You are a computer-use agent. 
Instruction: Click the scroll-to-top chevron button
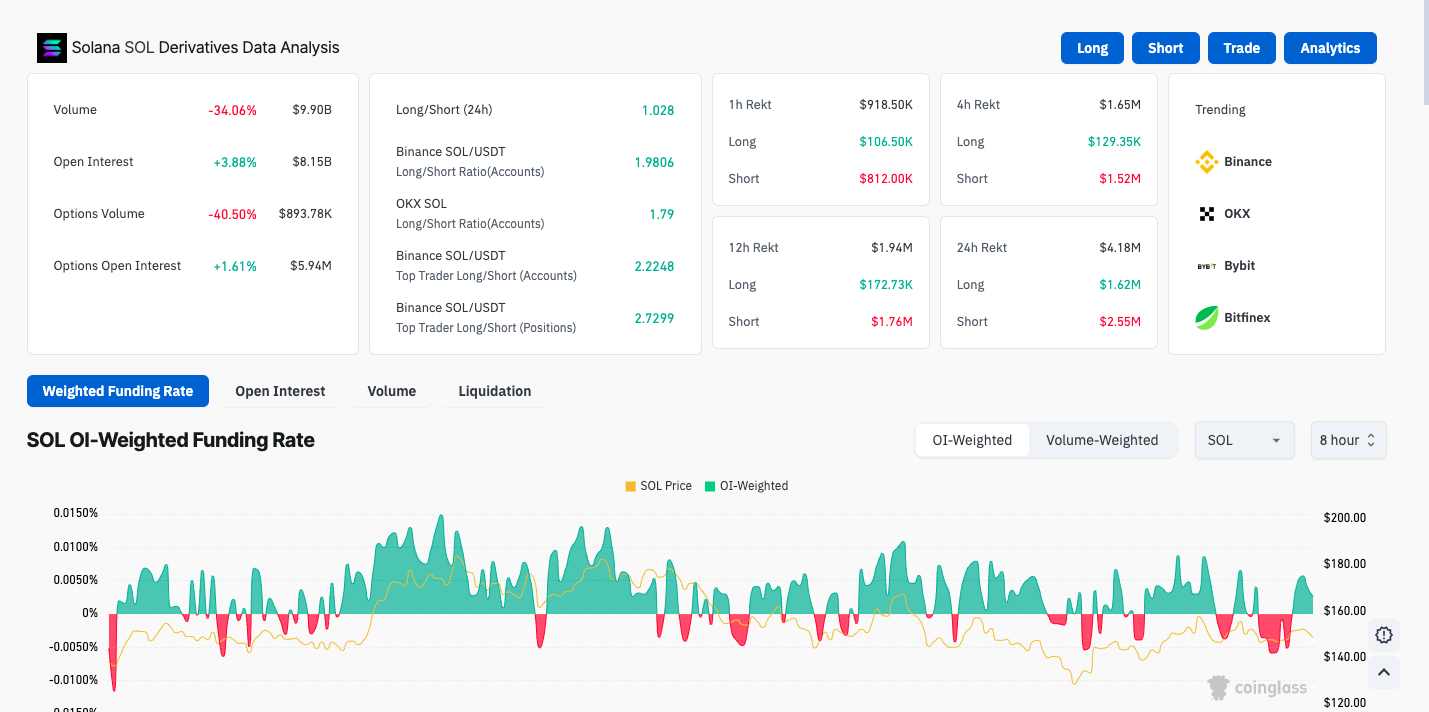(1384, 673)
